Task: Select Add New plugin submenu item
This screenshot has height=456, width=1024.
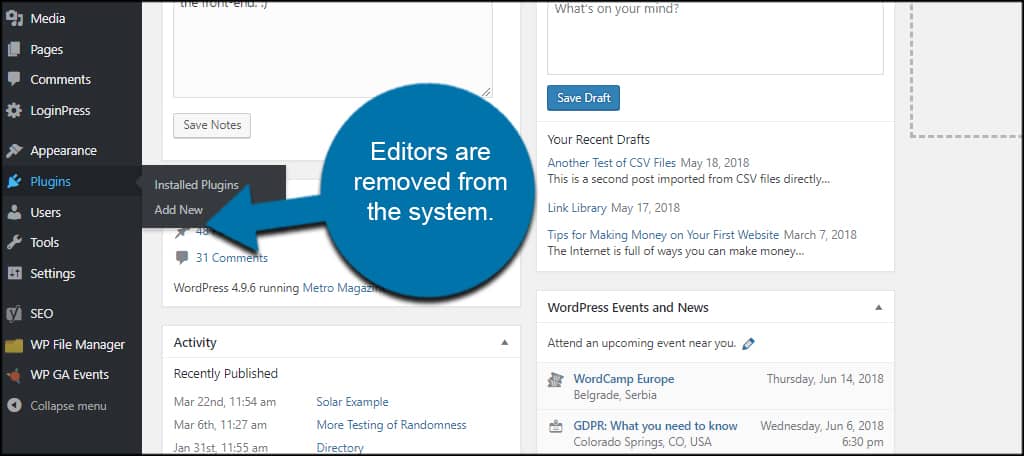Action: pyautogui.click(x=178, y=210)
